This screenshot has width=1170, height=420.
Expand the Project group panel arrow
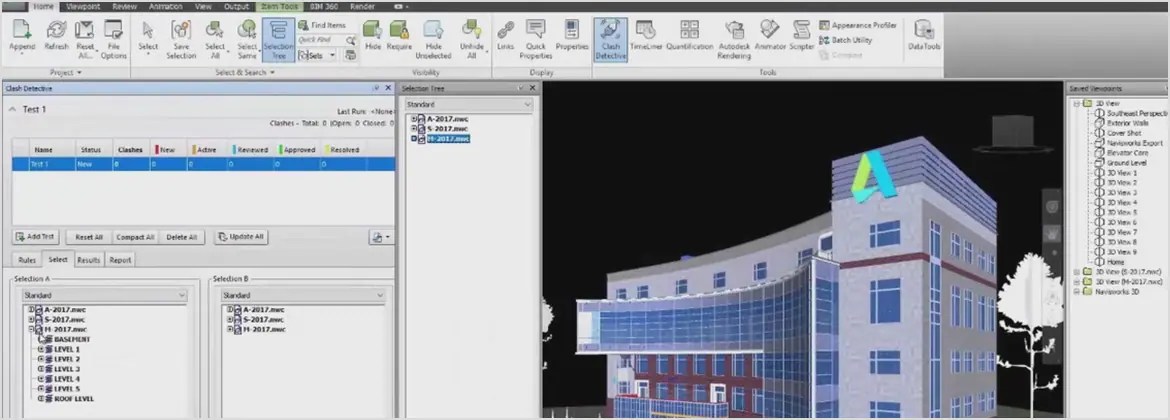[x=78, y=72]
